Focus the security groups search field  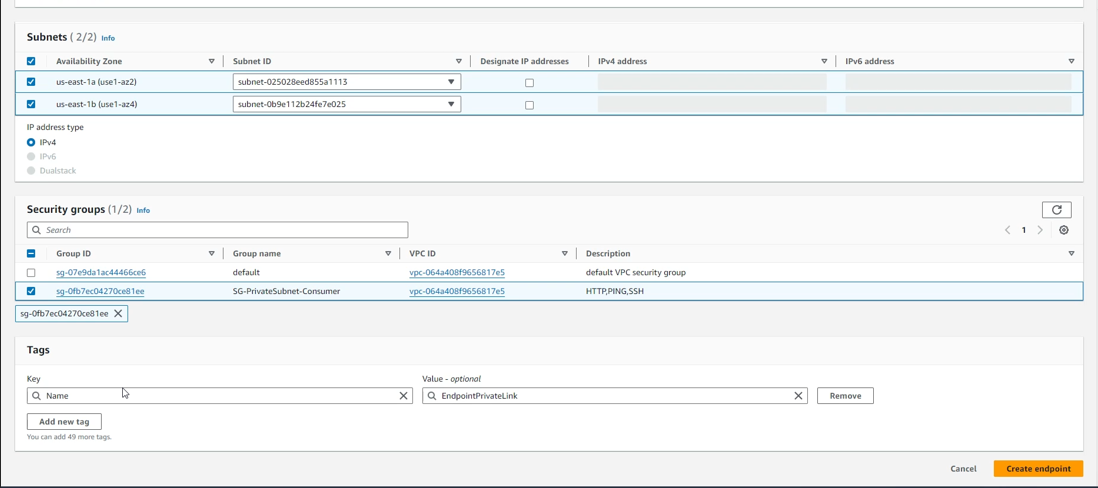pyautogui.click(x=218, y=230)
